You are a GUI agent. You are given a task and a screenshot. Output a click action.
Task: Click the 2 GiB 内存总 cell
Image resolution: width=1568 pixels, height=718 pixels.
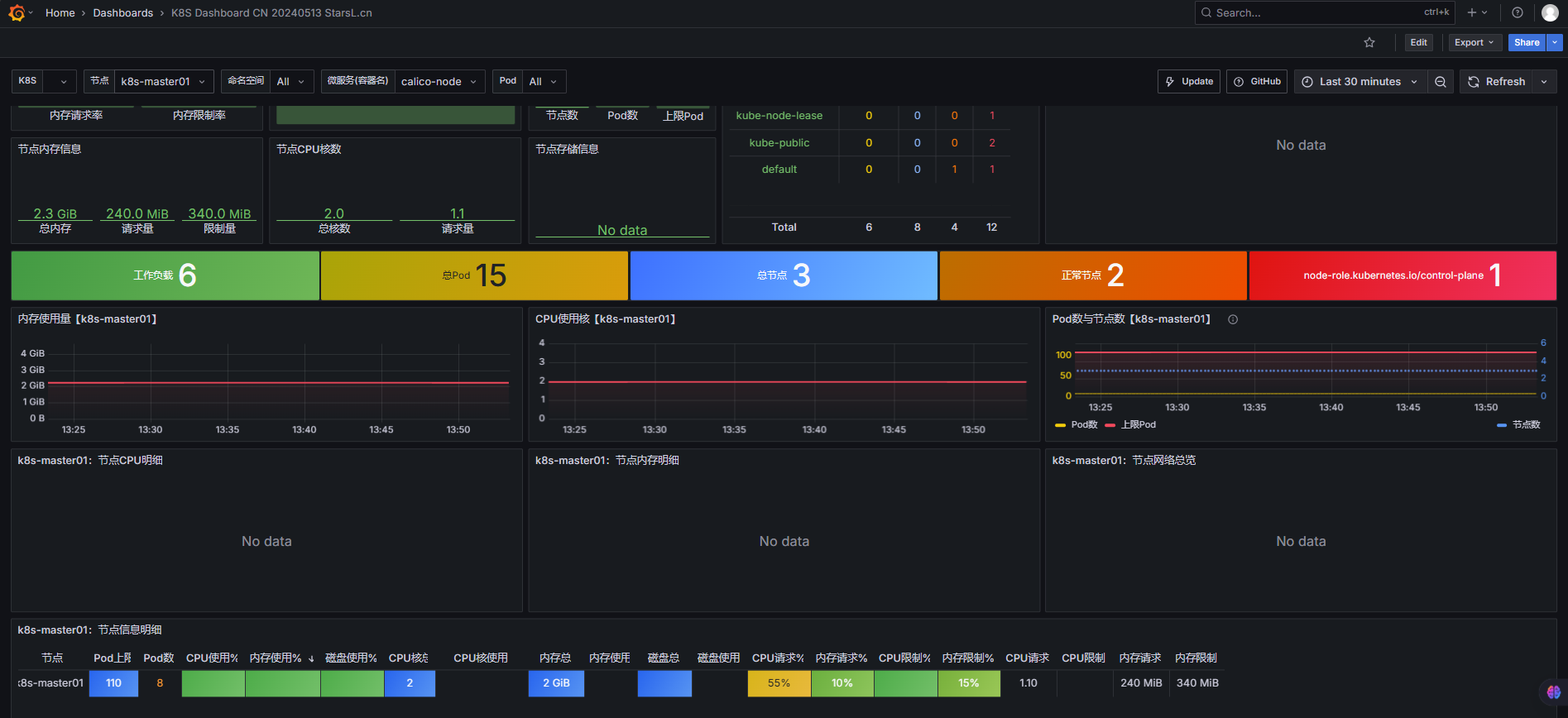[556, 683]
